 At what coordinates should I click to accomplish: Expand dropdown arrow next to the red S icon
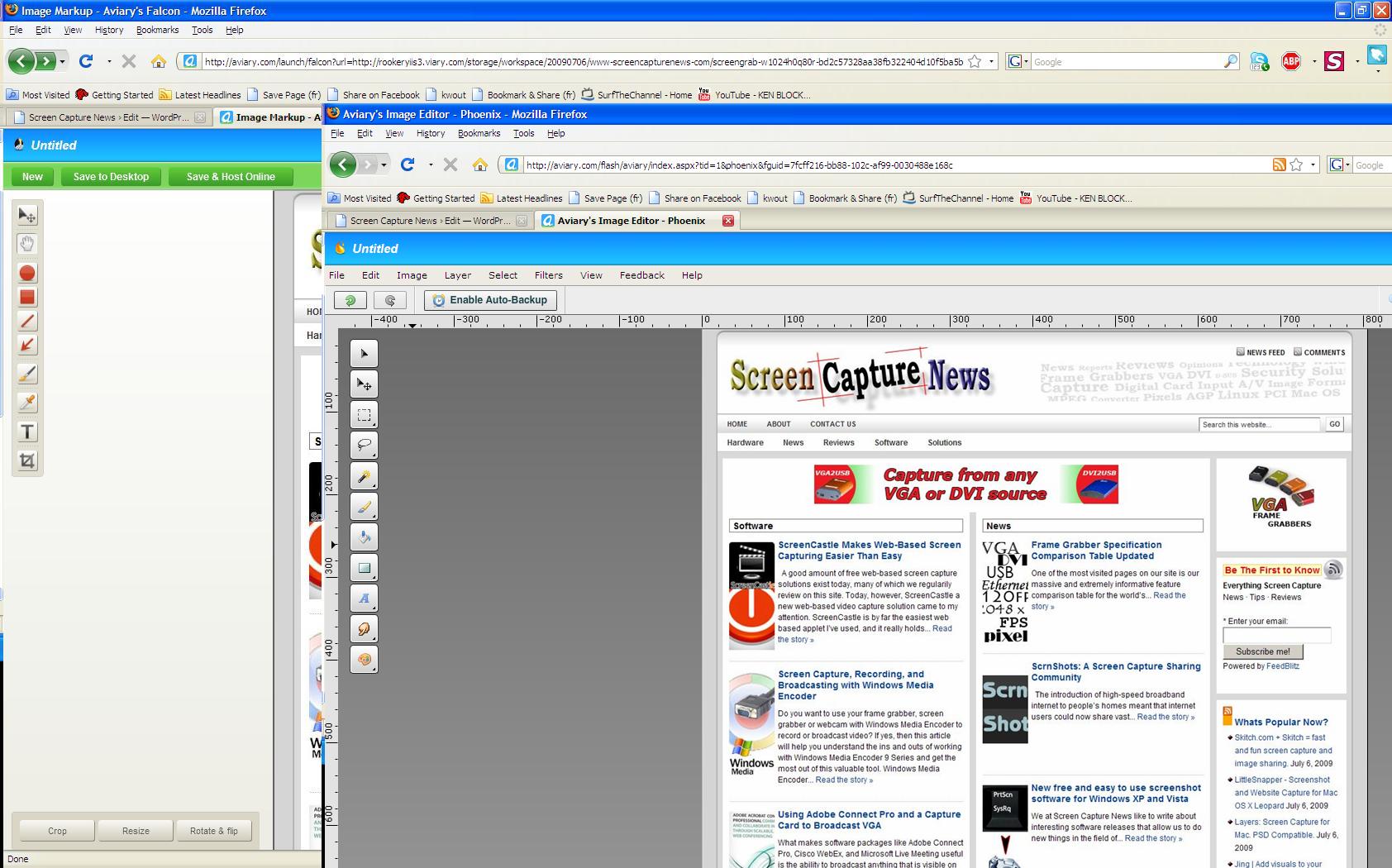point(1357,61)
